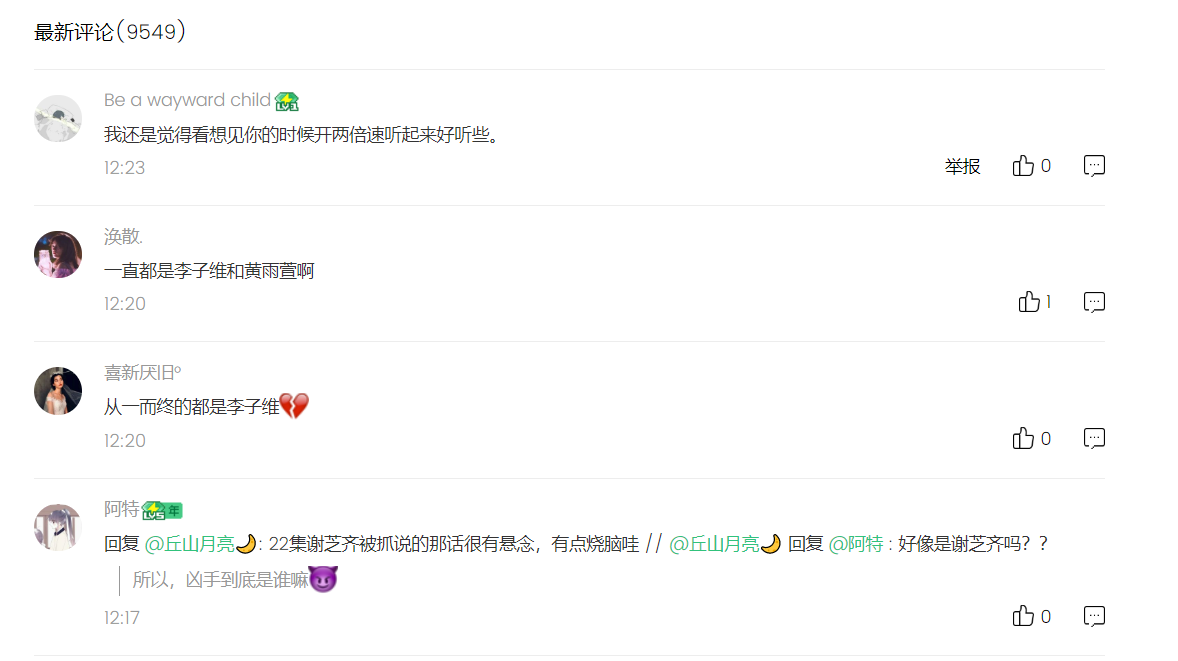Like the comment by Be a wayward child
1178x661 pixels.
coord(1023,165)
